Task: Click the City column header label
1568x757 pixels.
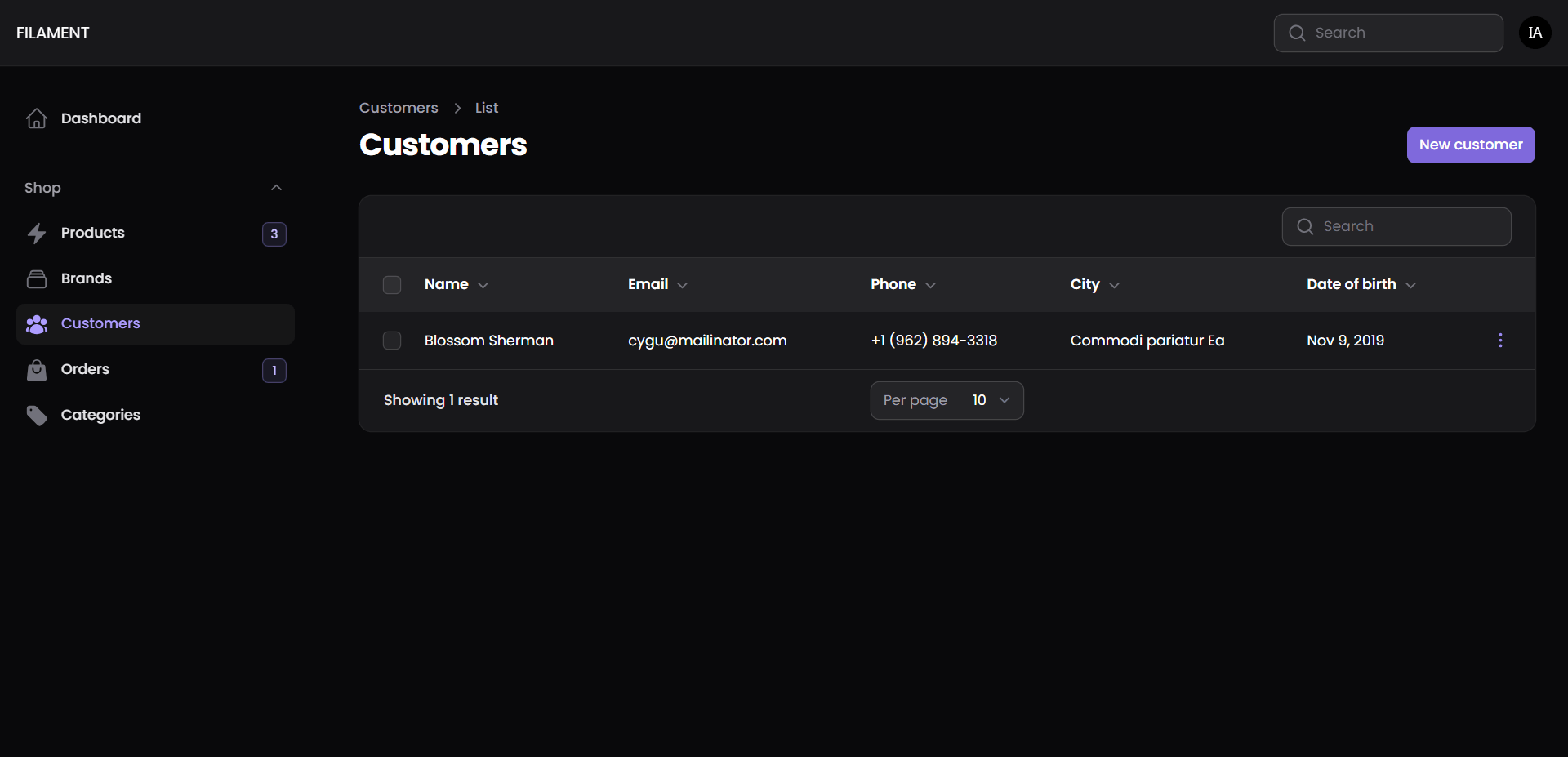Action: (1085, 284)
